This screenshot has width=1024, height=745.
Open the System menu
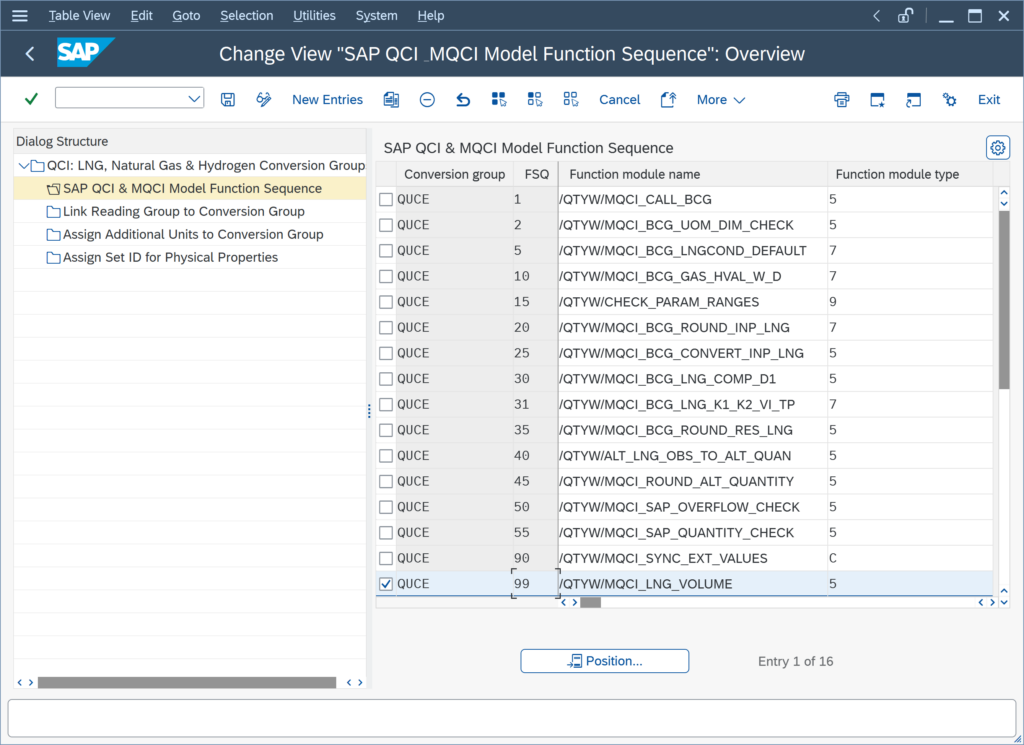pos(376,16)
